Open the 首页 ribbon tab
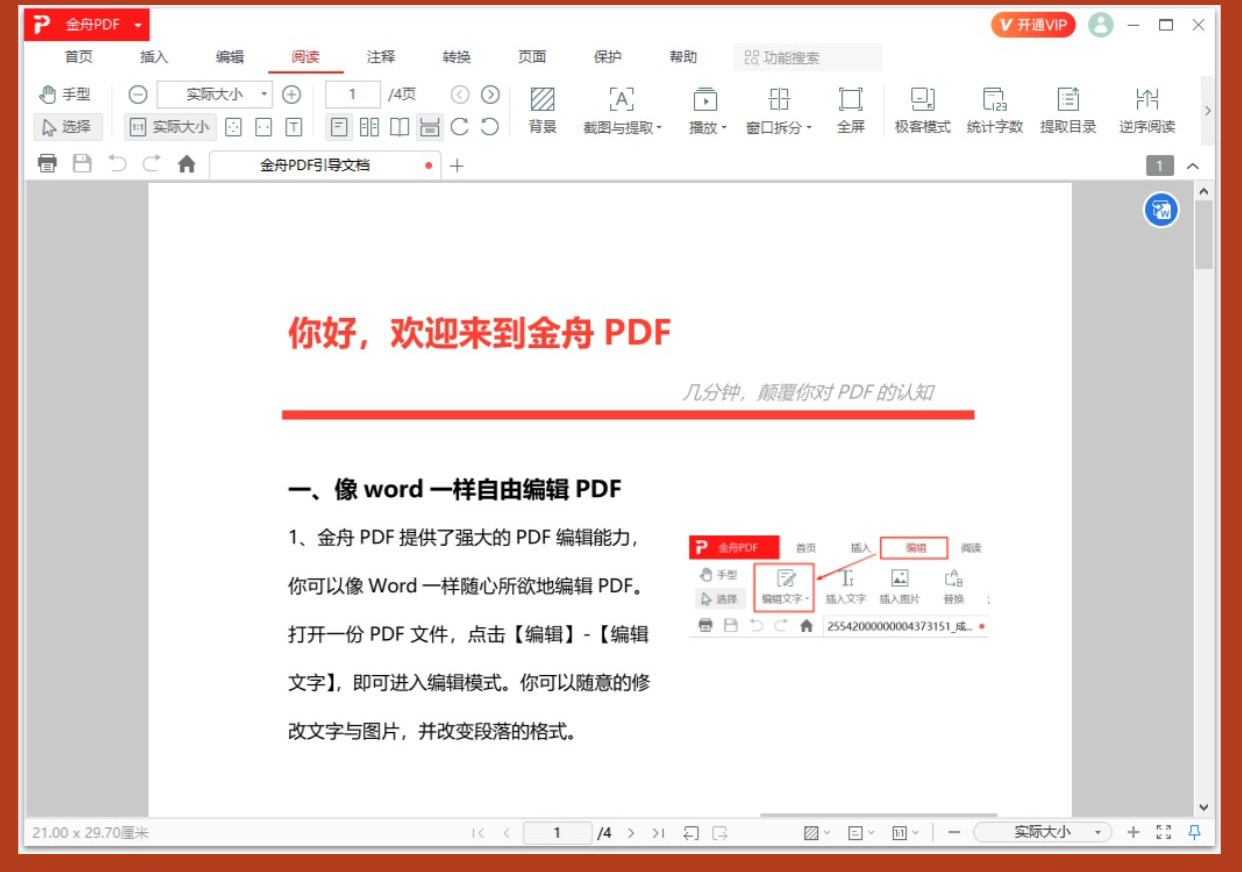 click(x=79, y=57)
